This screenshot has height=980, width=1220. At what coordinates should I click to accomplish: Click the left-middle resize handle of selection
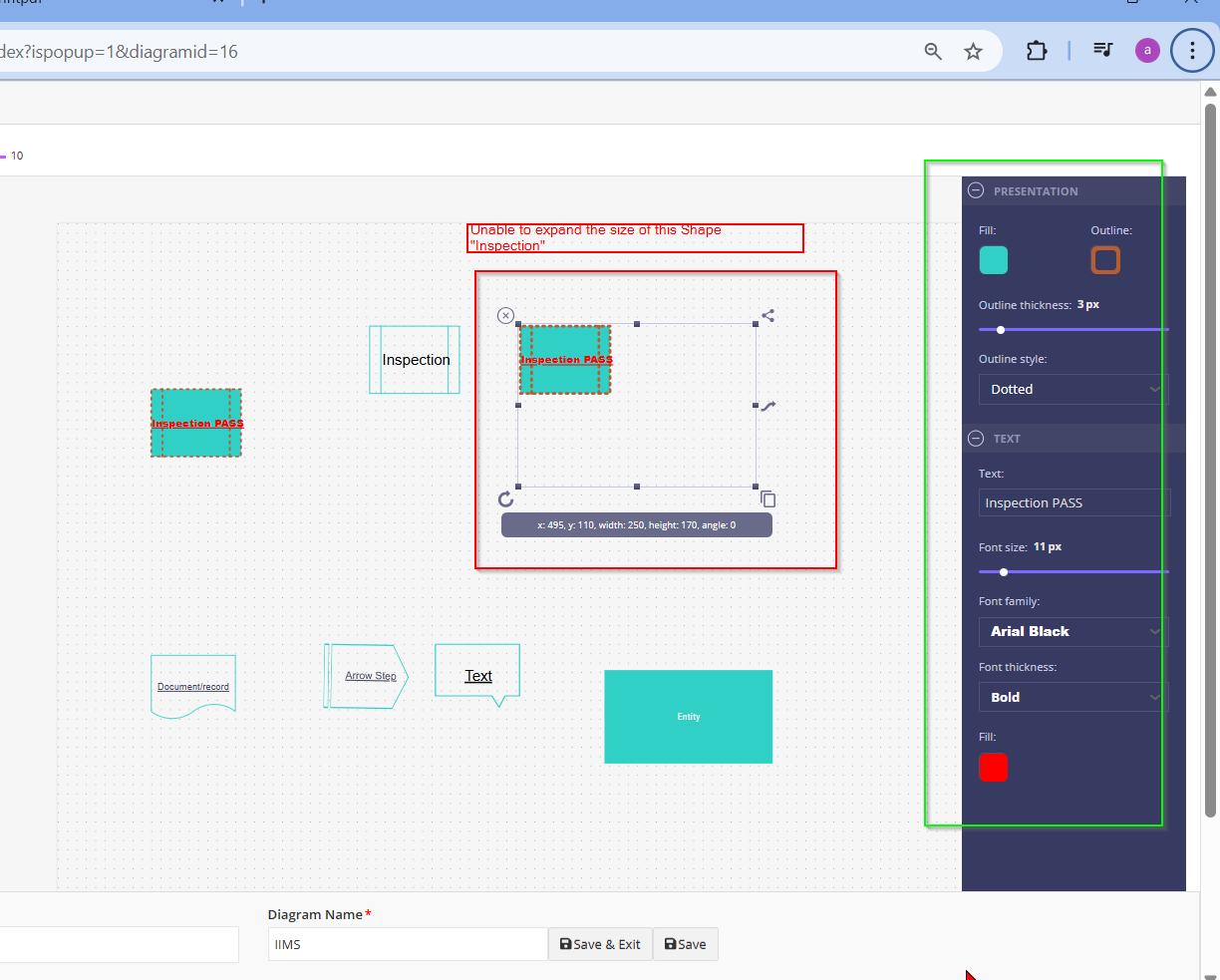pos(518,406)
